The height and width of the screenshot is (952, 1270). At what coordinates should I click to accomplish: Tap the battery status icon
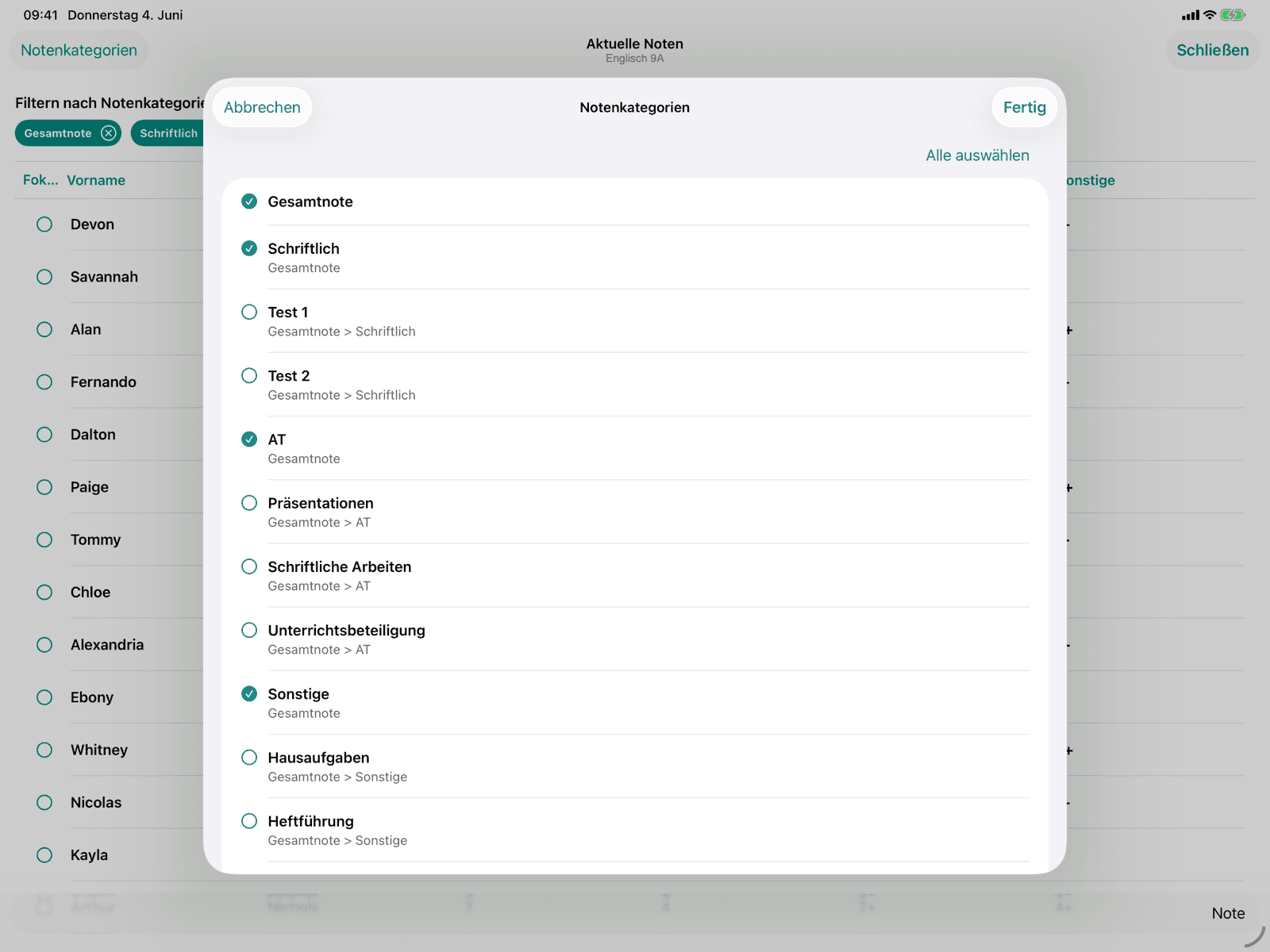coord(1233,15)
